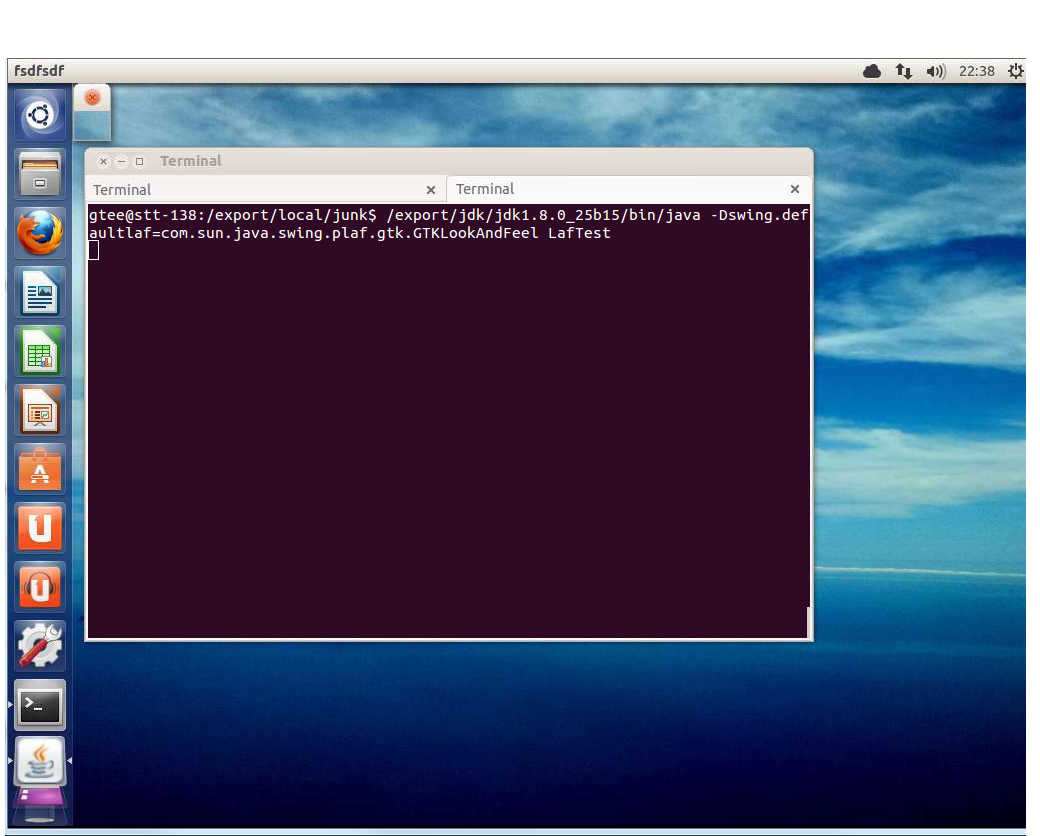
Task: Switch to the first Terminal tab
Action: coord(250,190)
